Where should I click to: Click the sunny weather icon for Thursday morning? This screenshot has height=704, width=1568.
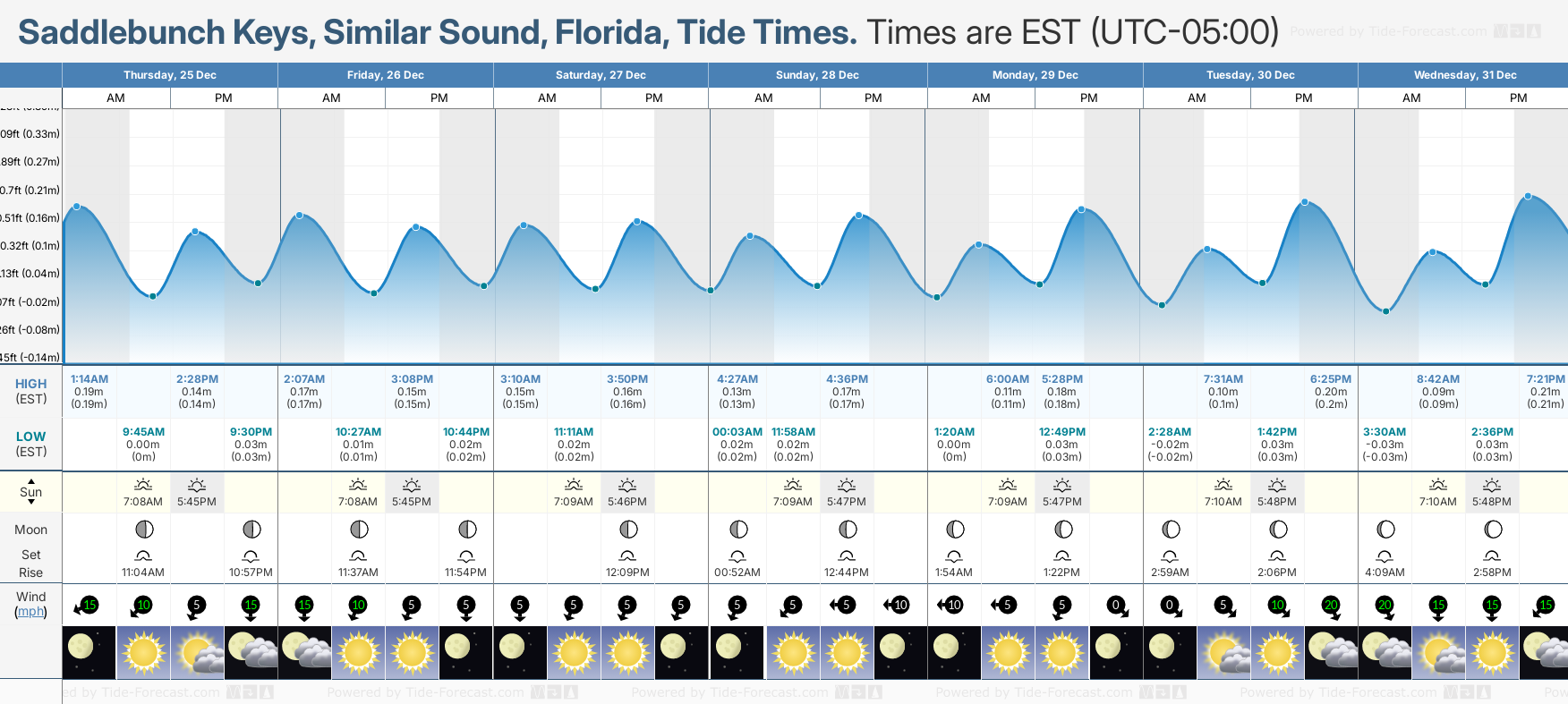pos(143,651)
